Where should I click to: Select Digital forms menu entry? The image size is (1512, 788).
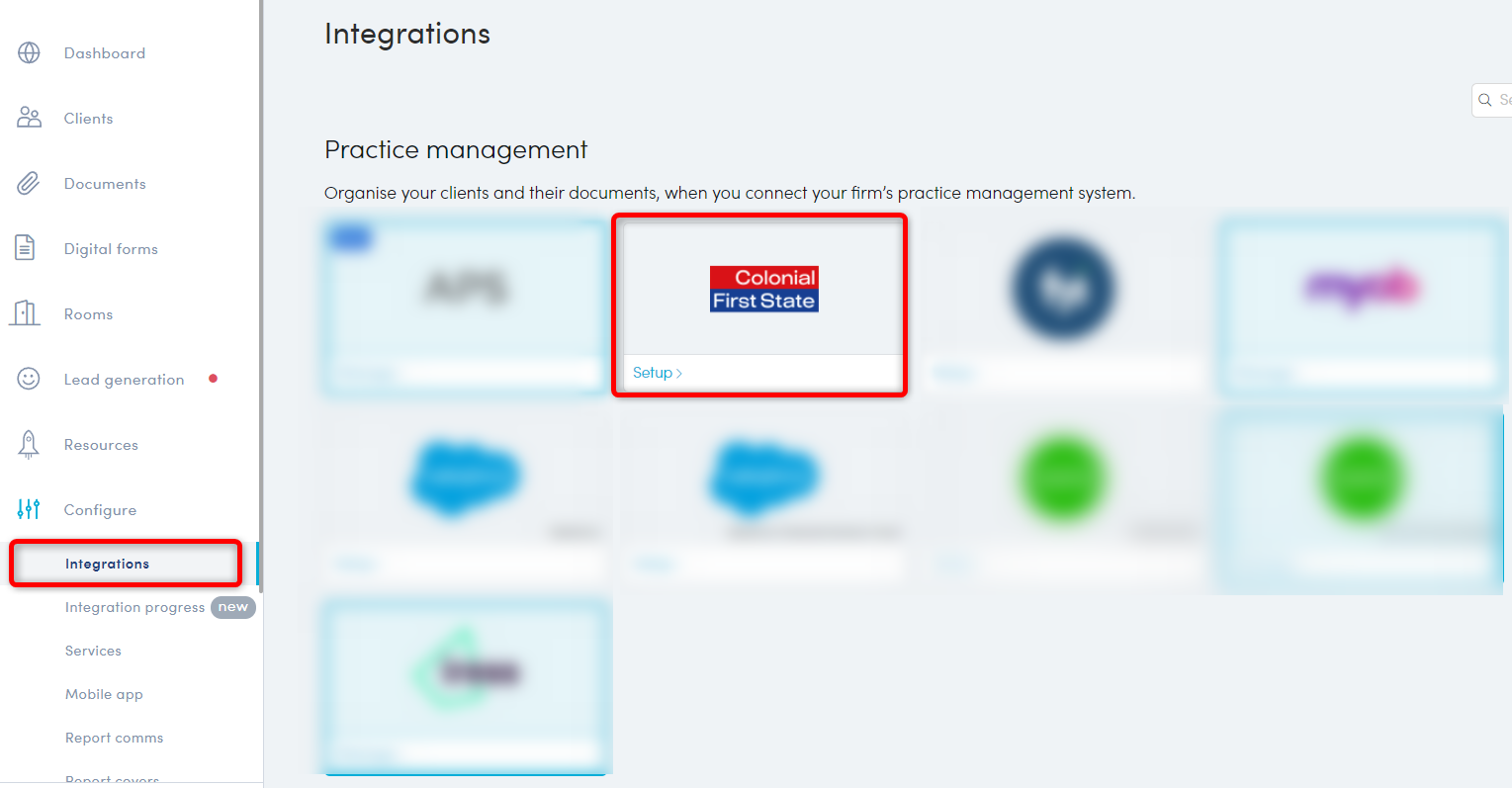111,249
